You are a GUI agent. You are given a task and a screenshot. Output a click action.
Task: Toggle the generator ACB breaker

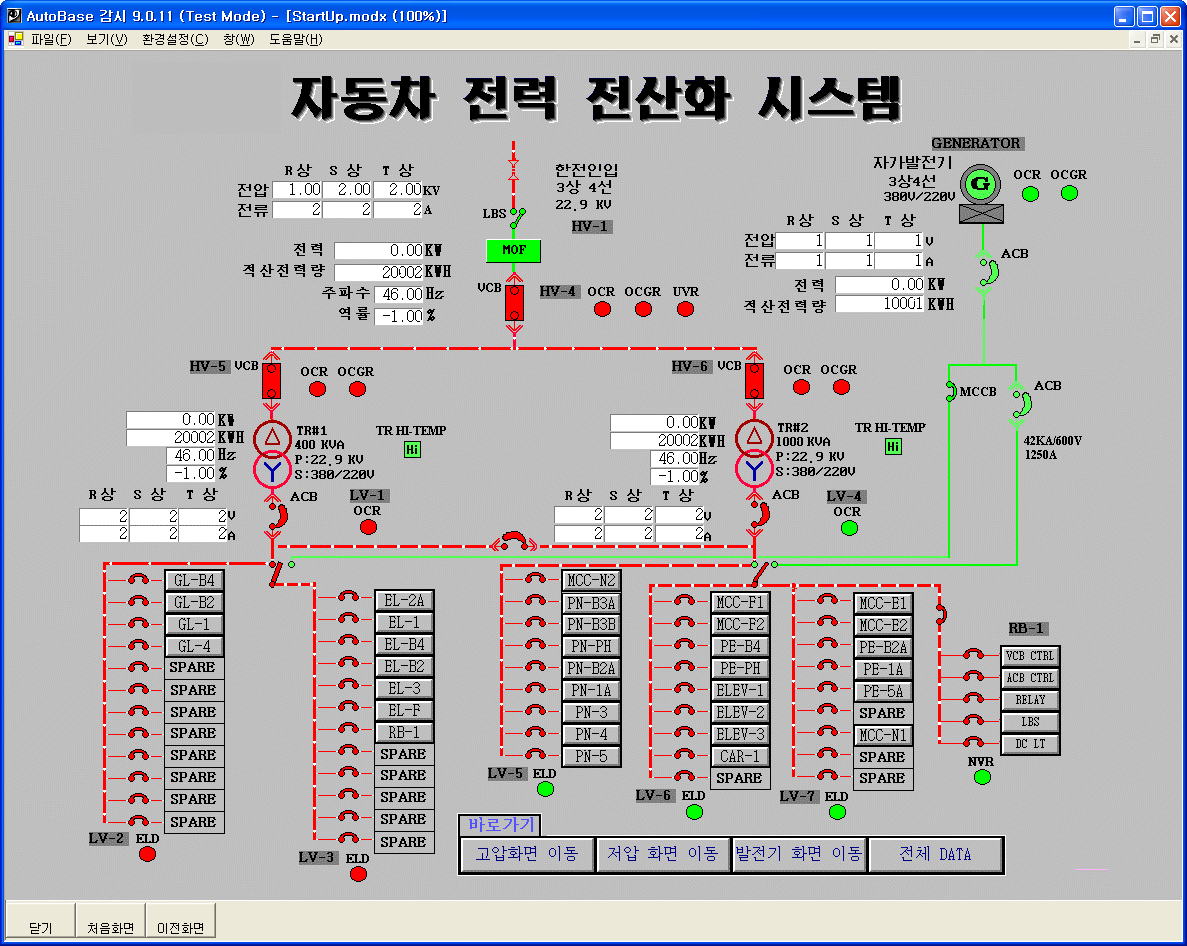985,271
